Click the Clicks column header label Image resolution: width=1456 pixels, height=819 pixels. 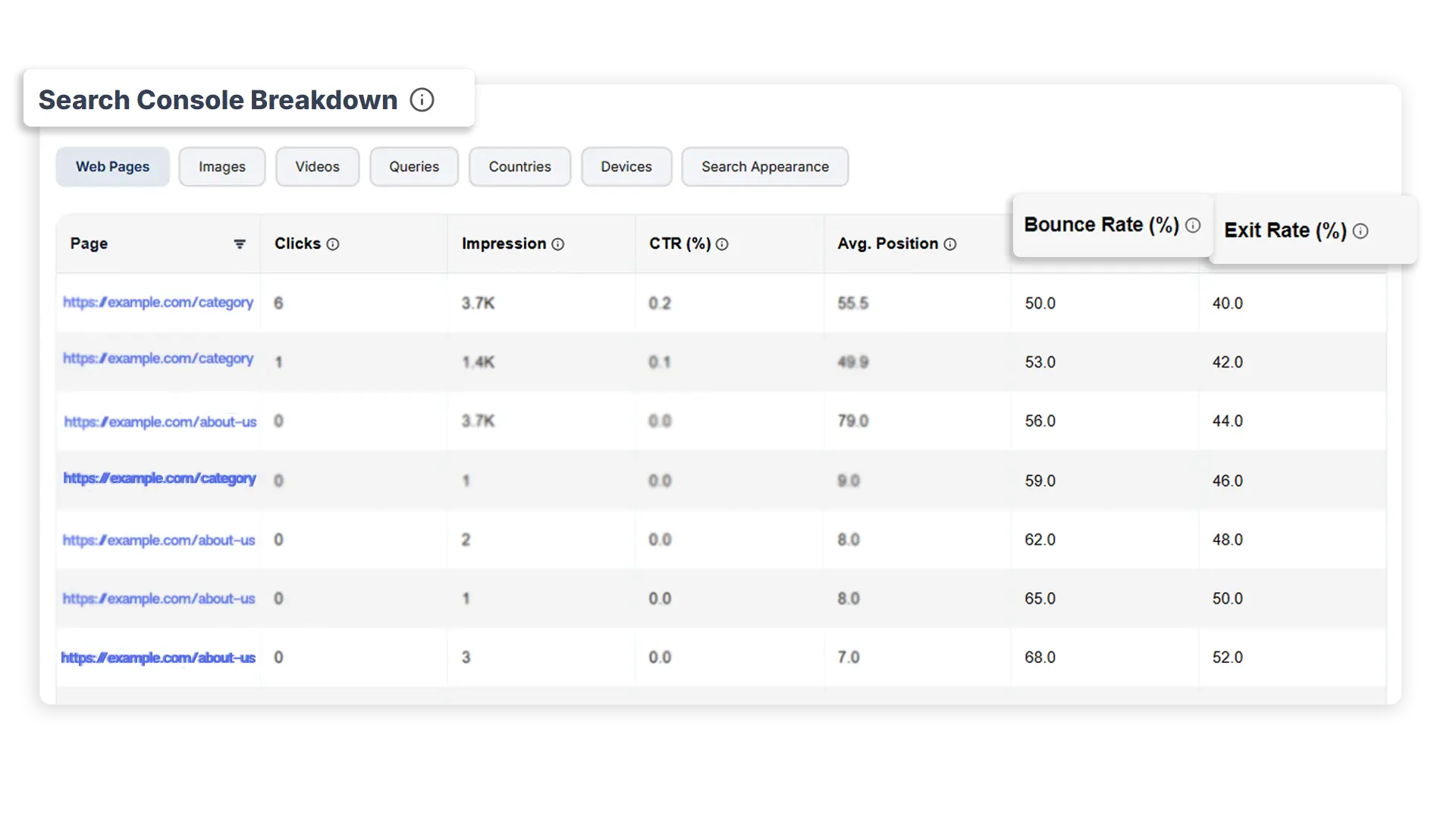tap(297, 243)
